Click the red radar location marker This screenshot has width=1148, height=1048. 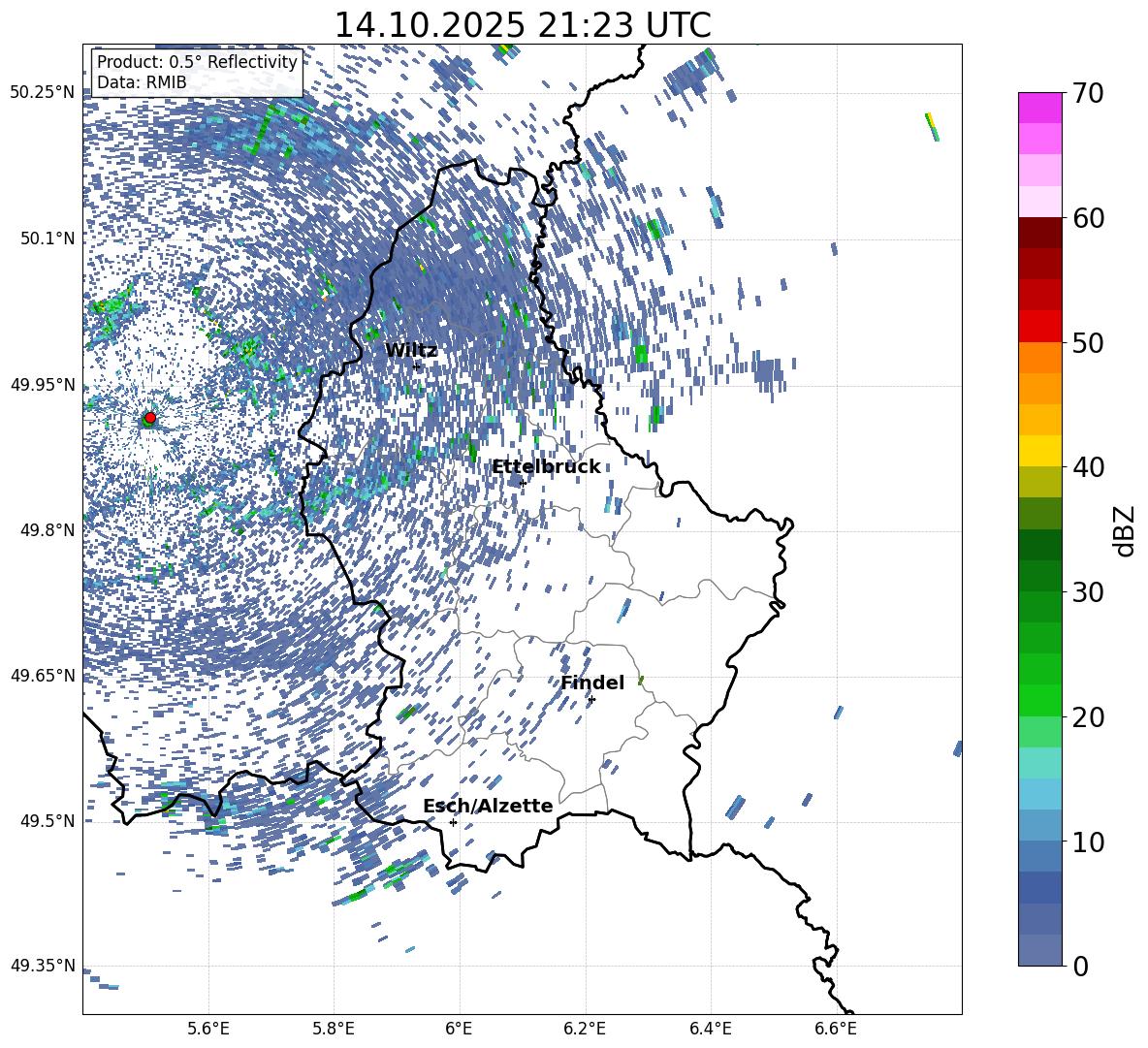click(x=150, y=418)
